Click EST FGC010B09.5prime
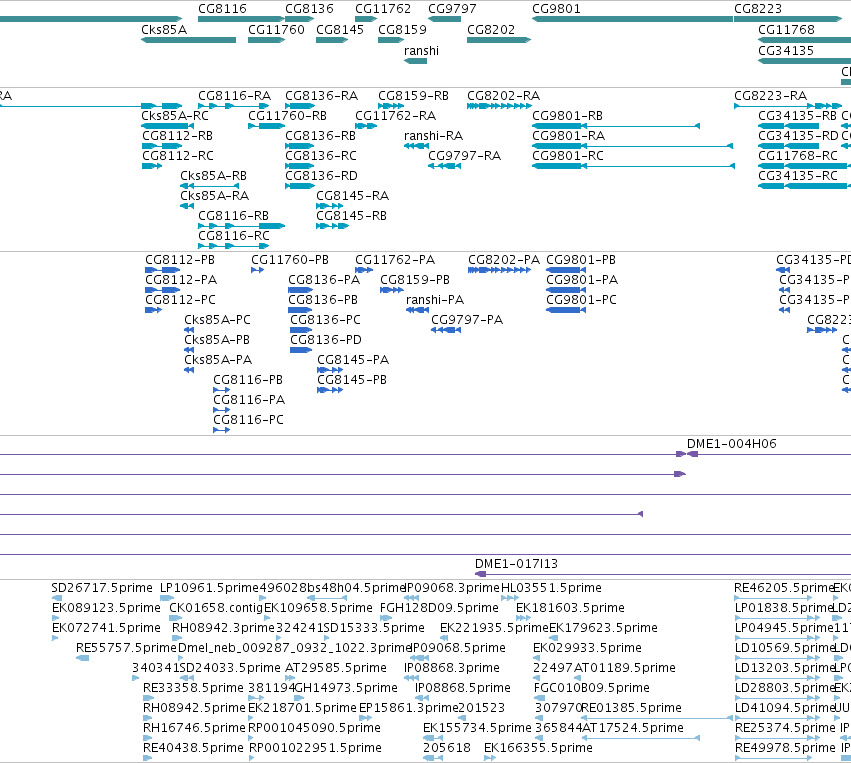Screen dimensions: 851x763 point(592,688)
